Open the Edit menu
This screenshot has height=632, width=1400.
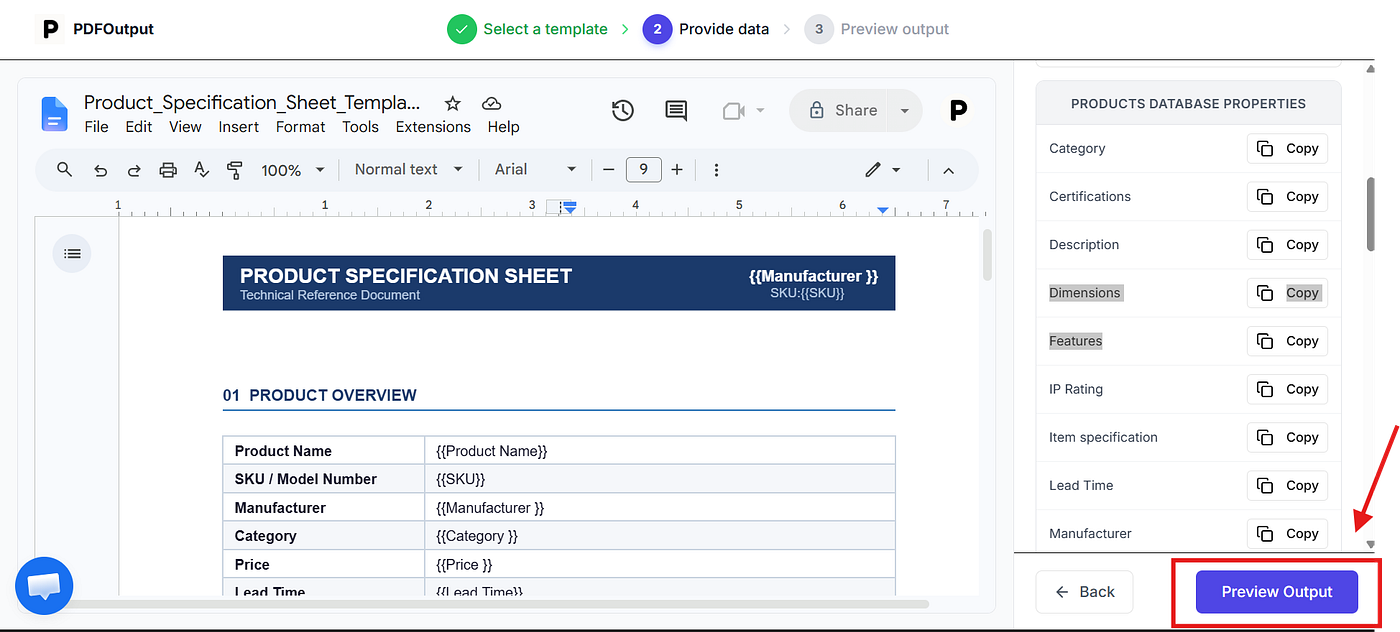[139, 127]
